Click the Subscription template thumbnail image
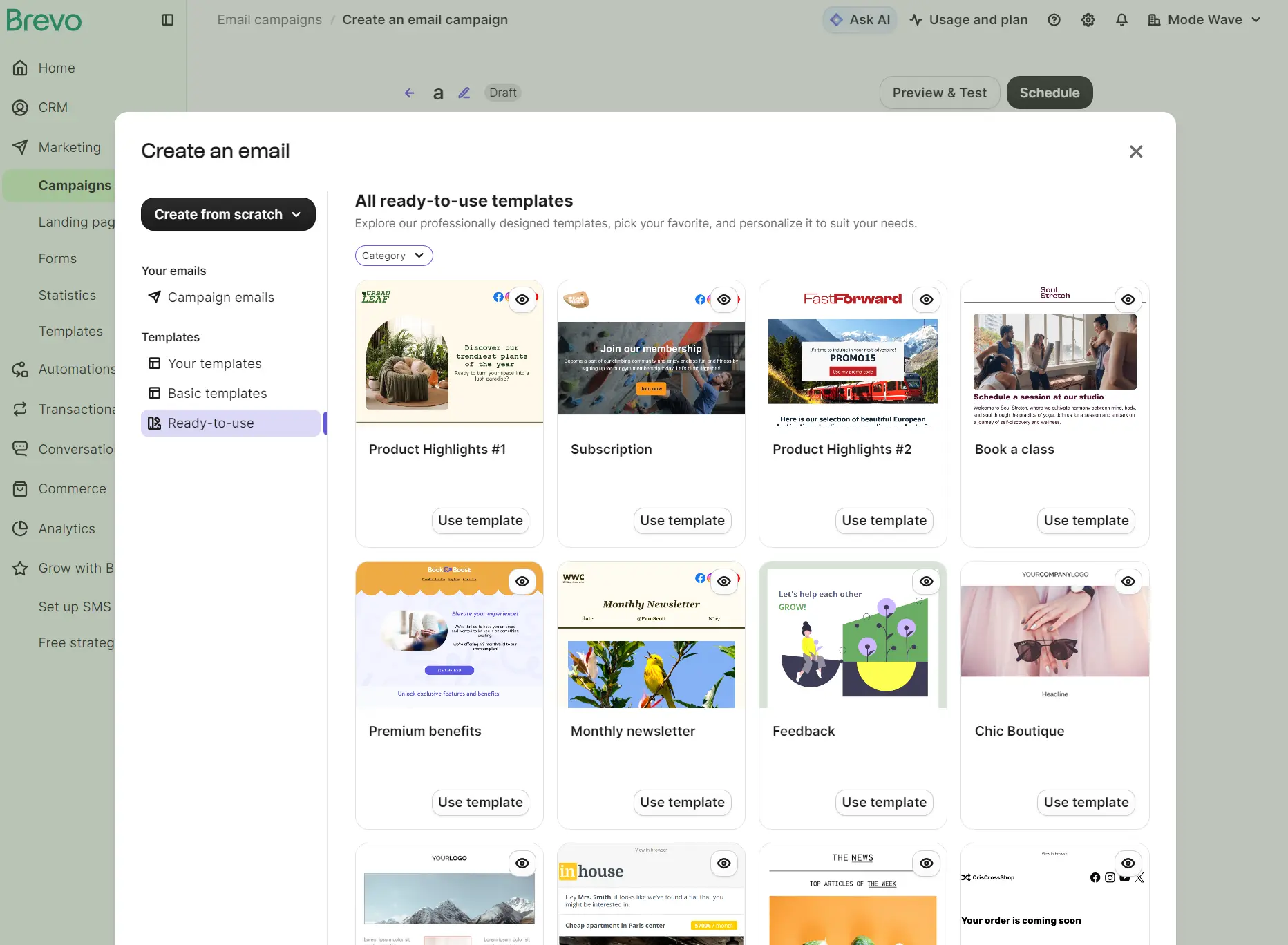This screenshot has height=945, width=1288. (651, 367)
